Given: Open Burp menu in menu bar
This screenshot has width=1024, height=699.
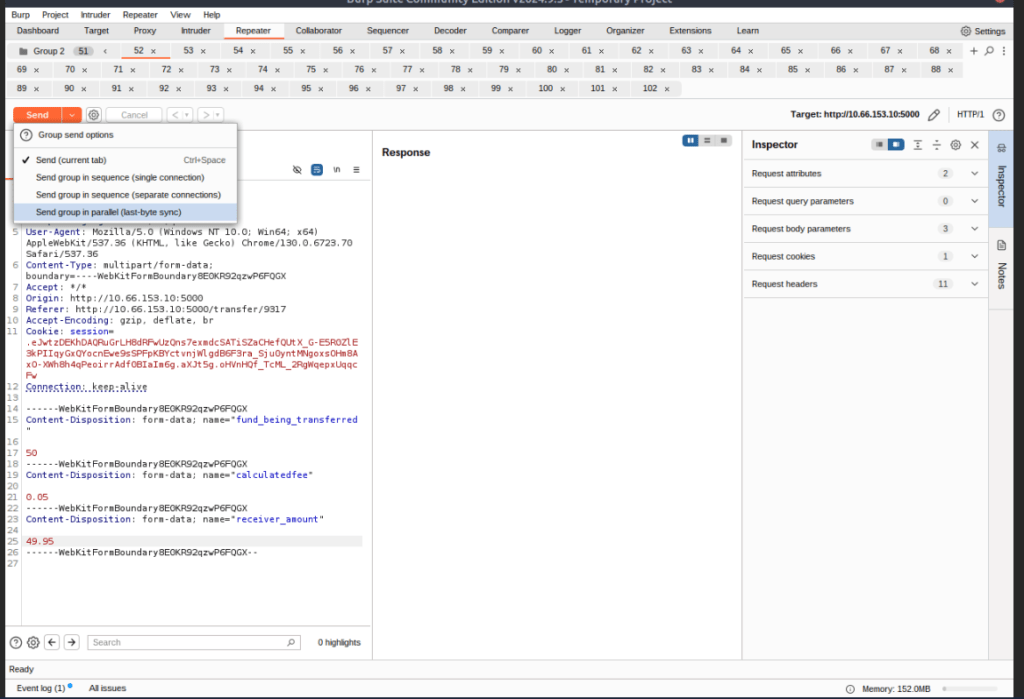Looking at the screenshot, I should [x=20, y=14].
